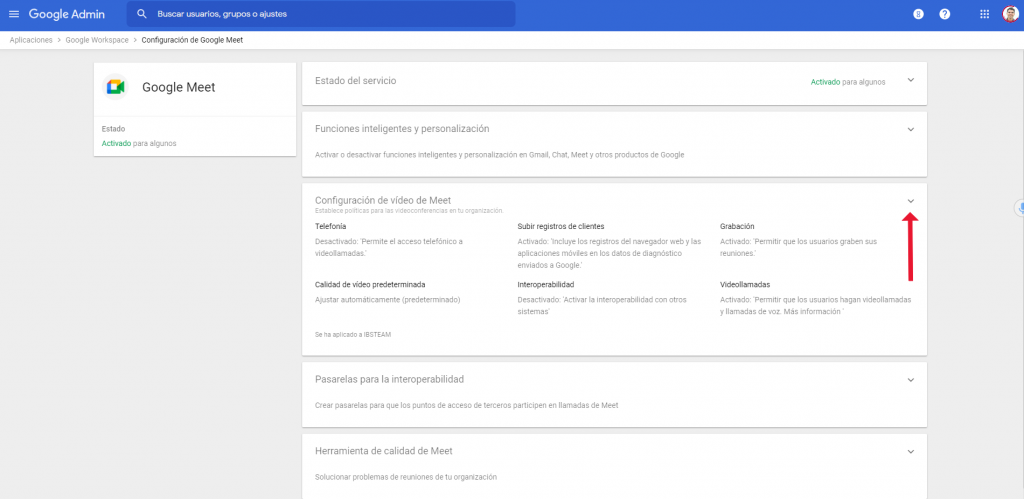
Task: Select the Telefonía setting label
Action: 330,226
